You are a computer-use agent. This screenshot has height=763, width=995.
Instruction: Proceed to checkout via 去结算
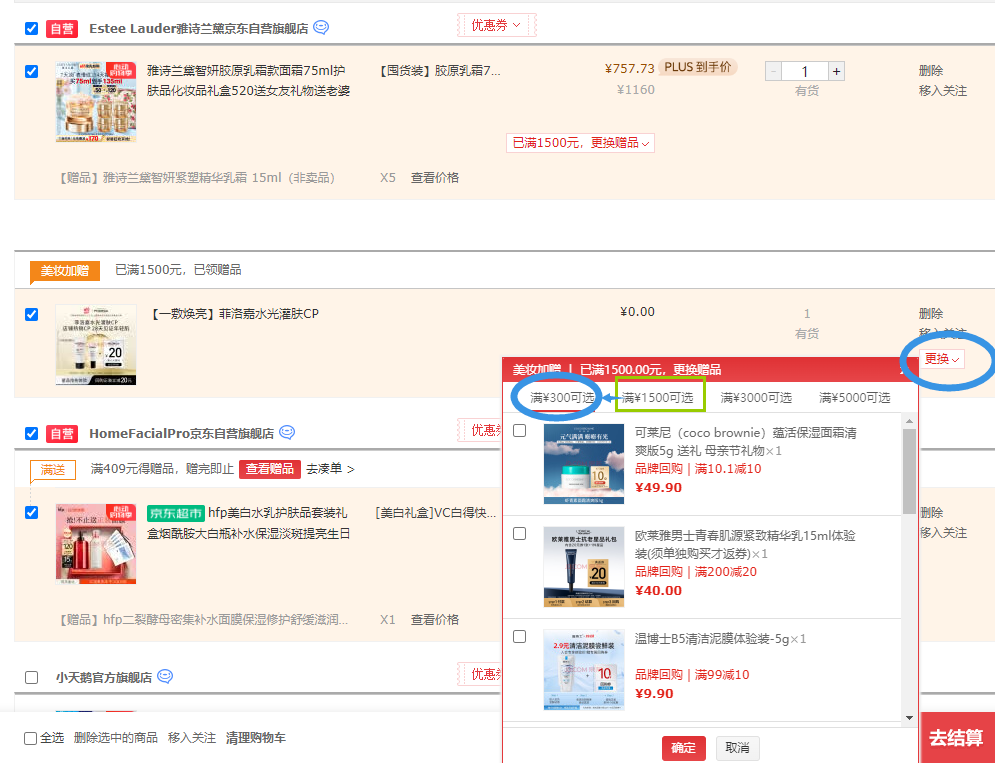click(x=957, y=738)
